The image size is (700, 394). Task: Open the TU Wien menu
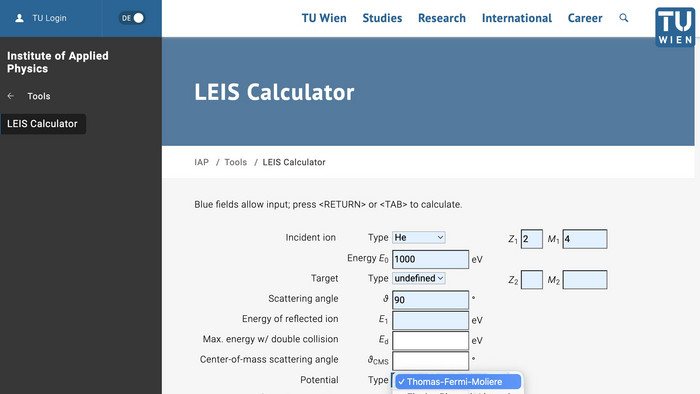[x=324, y=18]
